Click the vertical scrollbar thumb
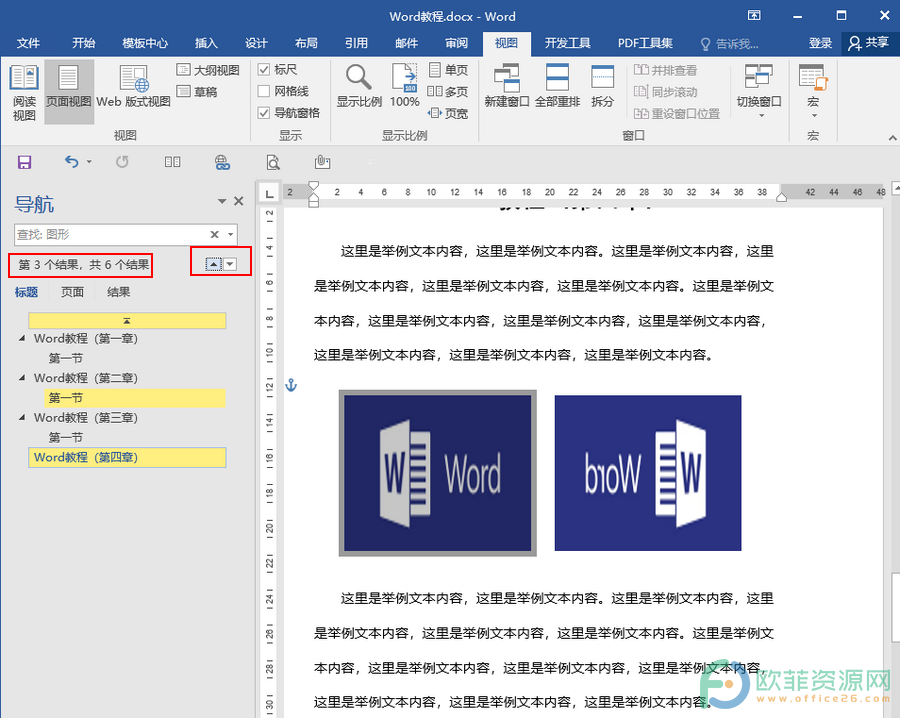Image resolution: width=900 pixels, height=718 pixels. pos(895,607)
